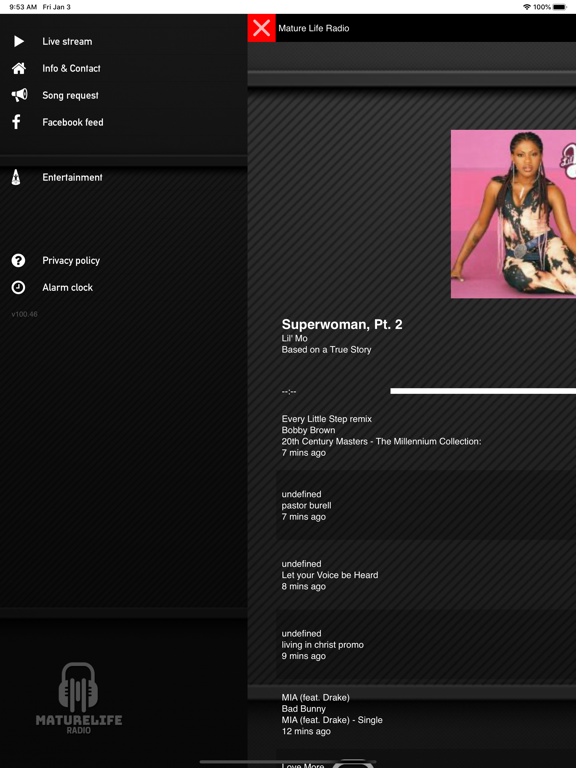Tap the v100.46 version label
This screenshot has width=576, height=768.
click(24, 314)
